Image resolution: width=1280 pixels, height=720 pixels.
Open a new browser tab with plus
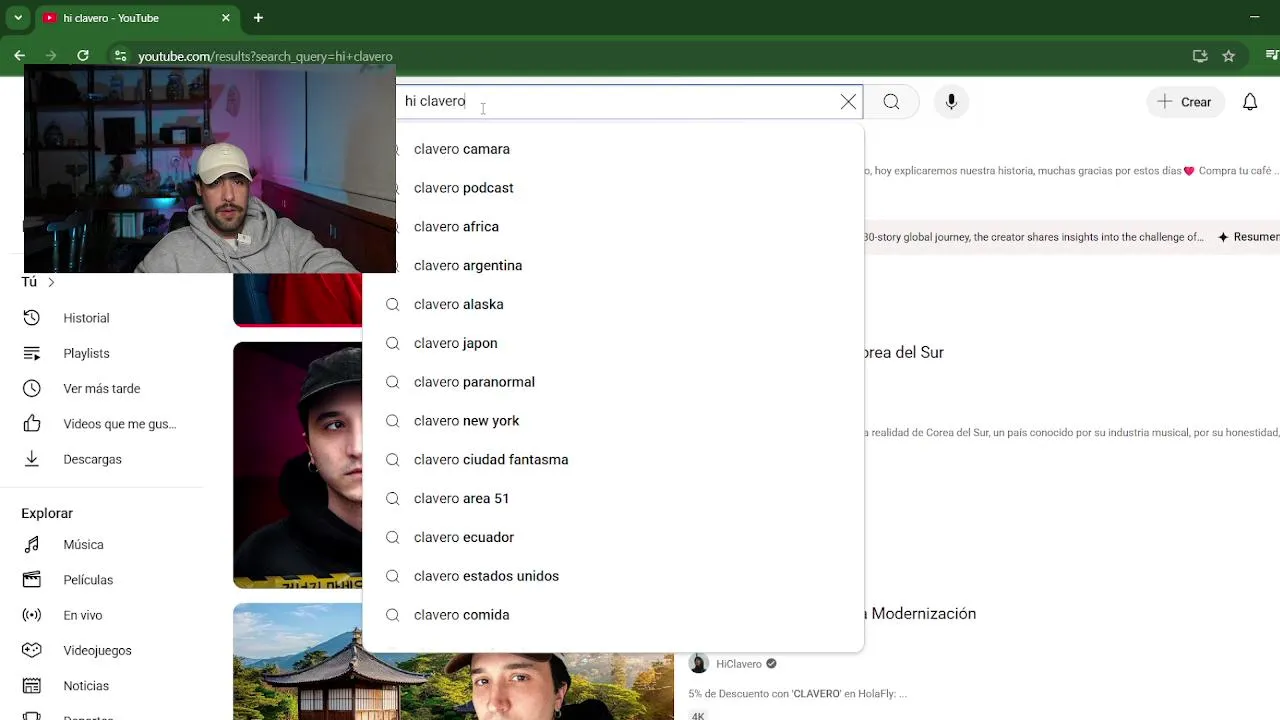pyautogui.click(x=258, y=18)
